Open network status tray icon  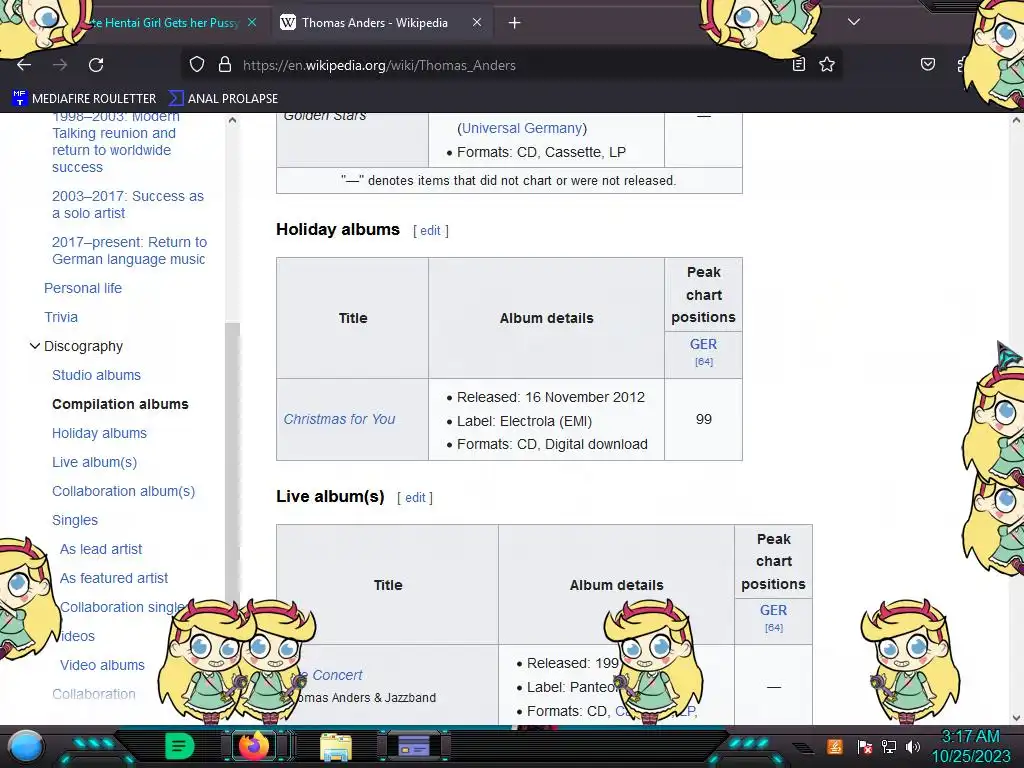pyautogui.click(x=889, y=746)
